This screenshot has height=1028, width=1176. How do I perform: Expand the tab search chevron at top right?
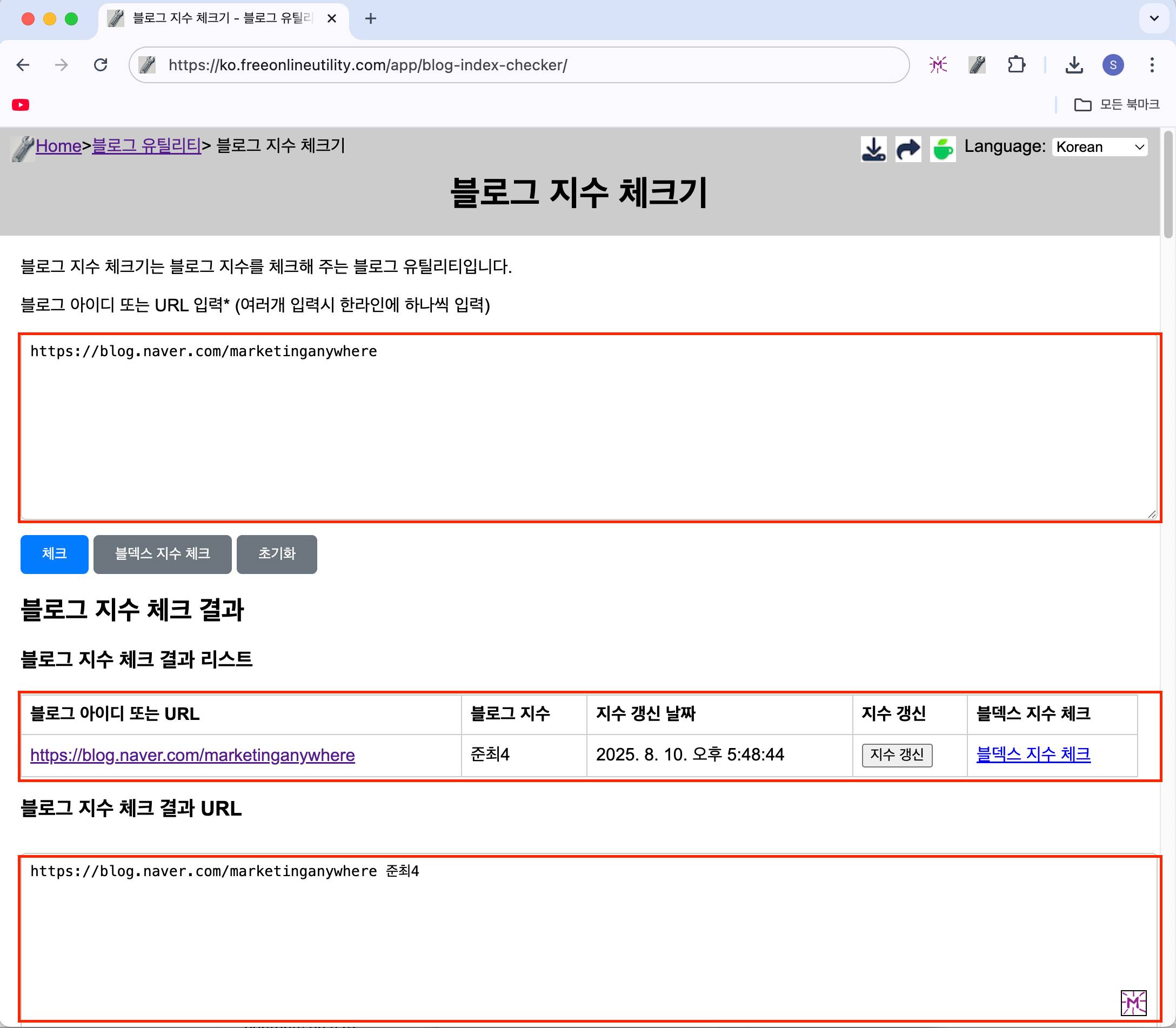pyautogui.click(x=1154, y=18)
